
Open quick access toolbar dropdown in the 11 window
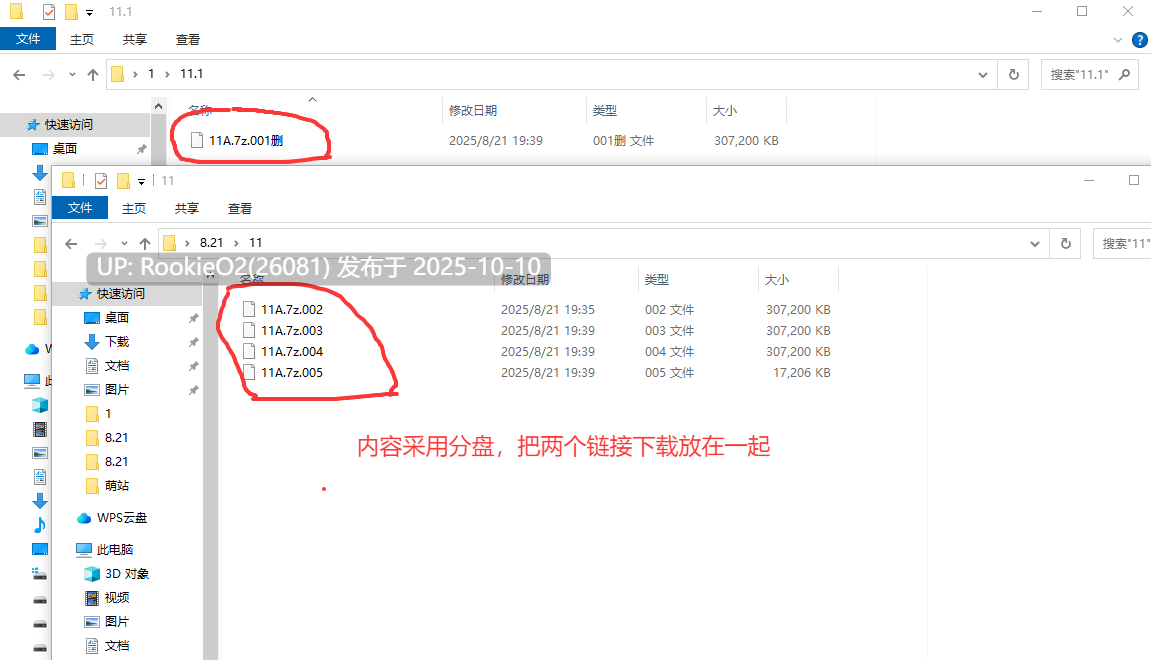(x=142, y=181)
